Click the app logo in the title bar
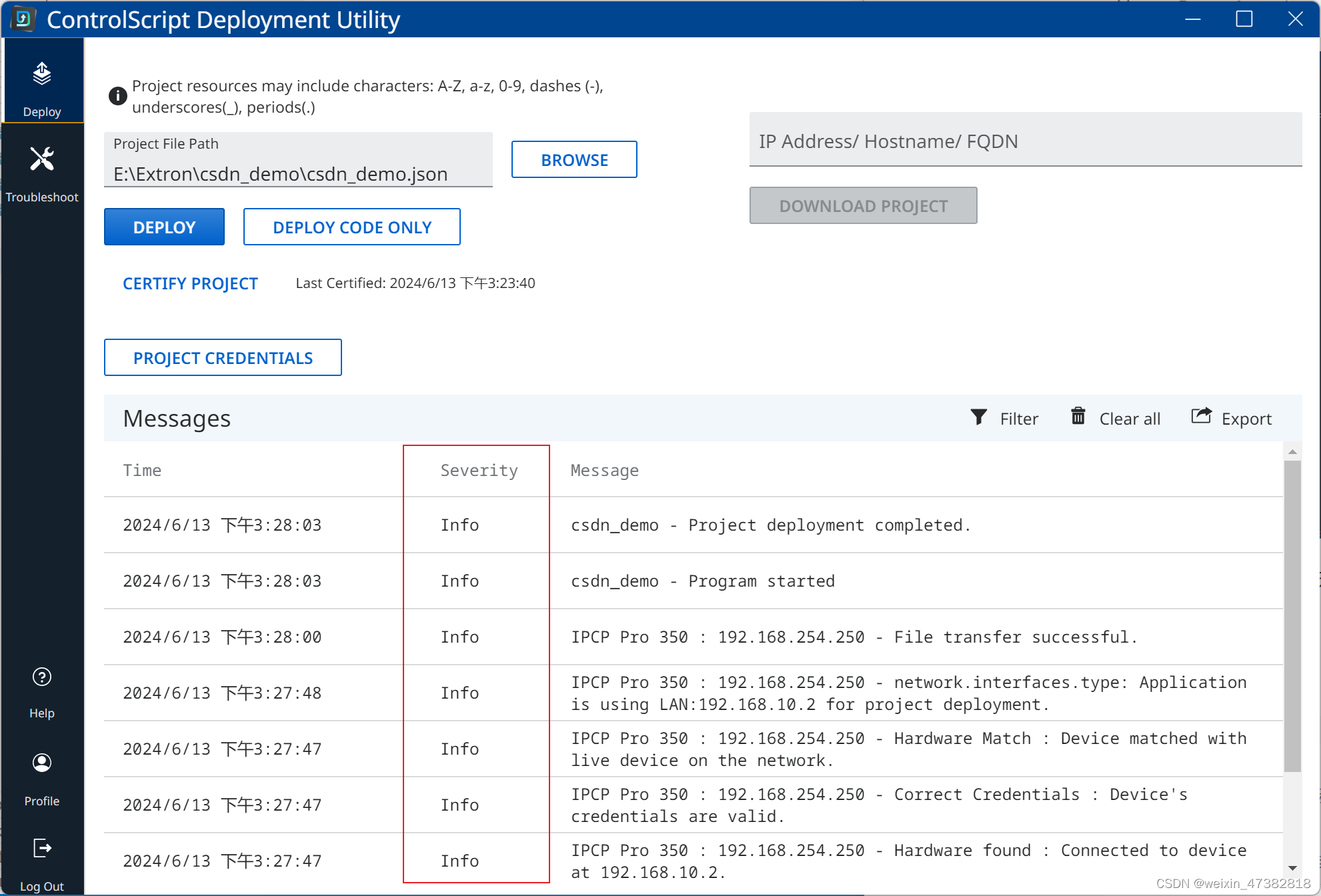This screenshot has width=1321, height=896. pos(23,19)
